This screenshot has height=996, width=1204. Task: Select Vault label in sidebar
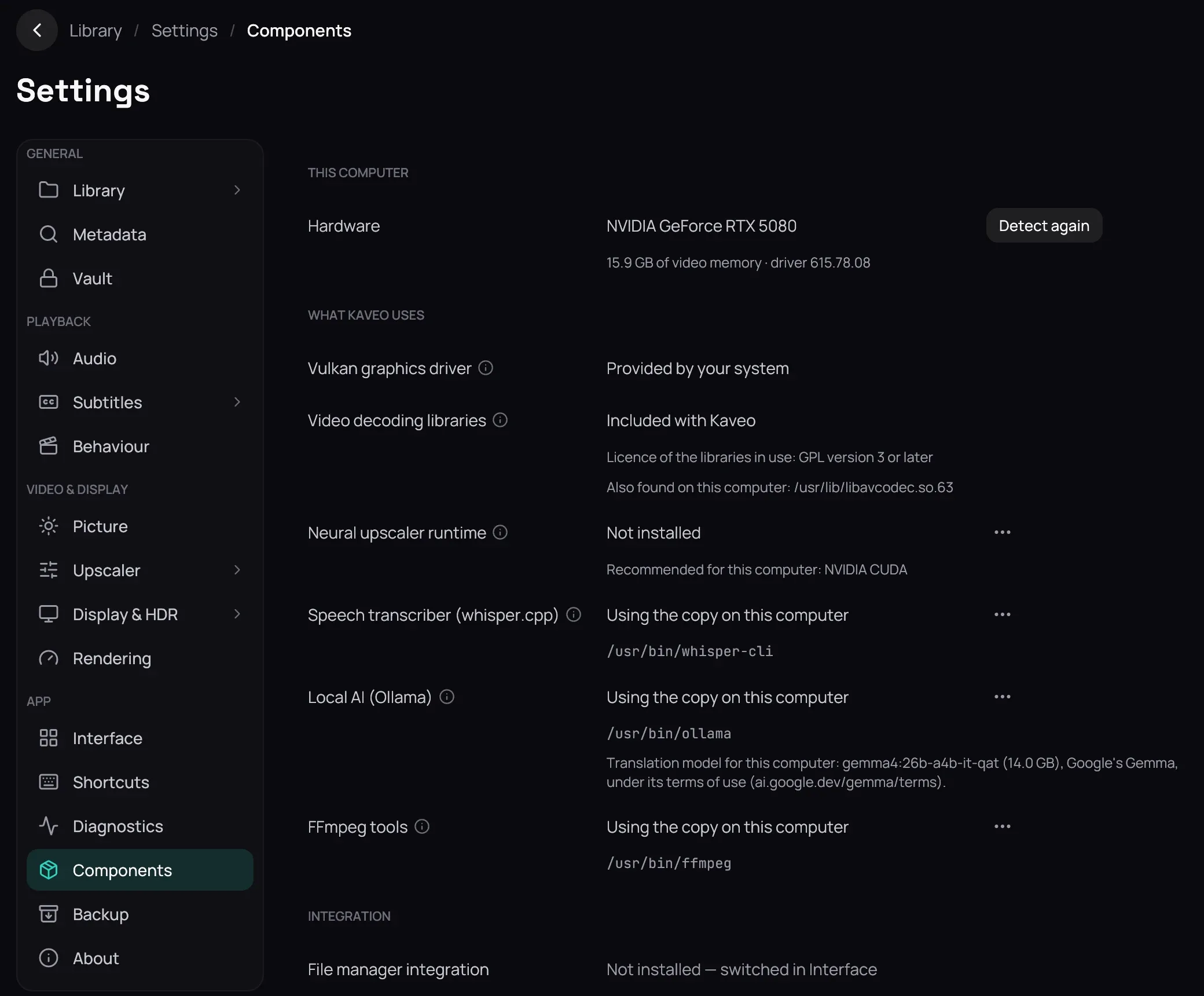[93, 279]
